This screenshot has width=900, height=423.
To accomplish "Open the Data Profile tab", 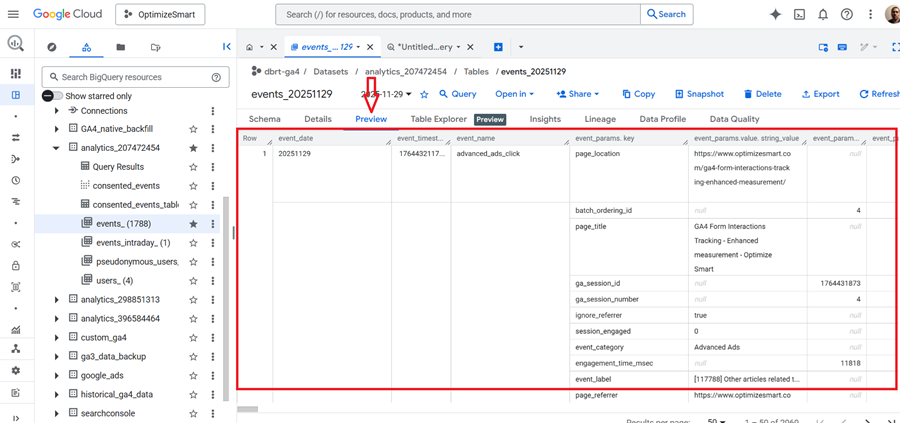I will [662, 119].
